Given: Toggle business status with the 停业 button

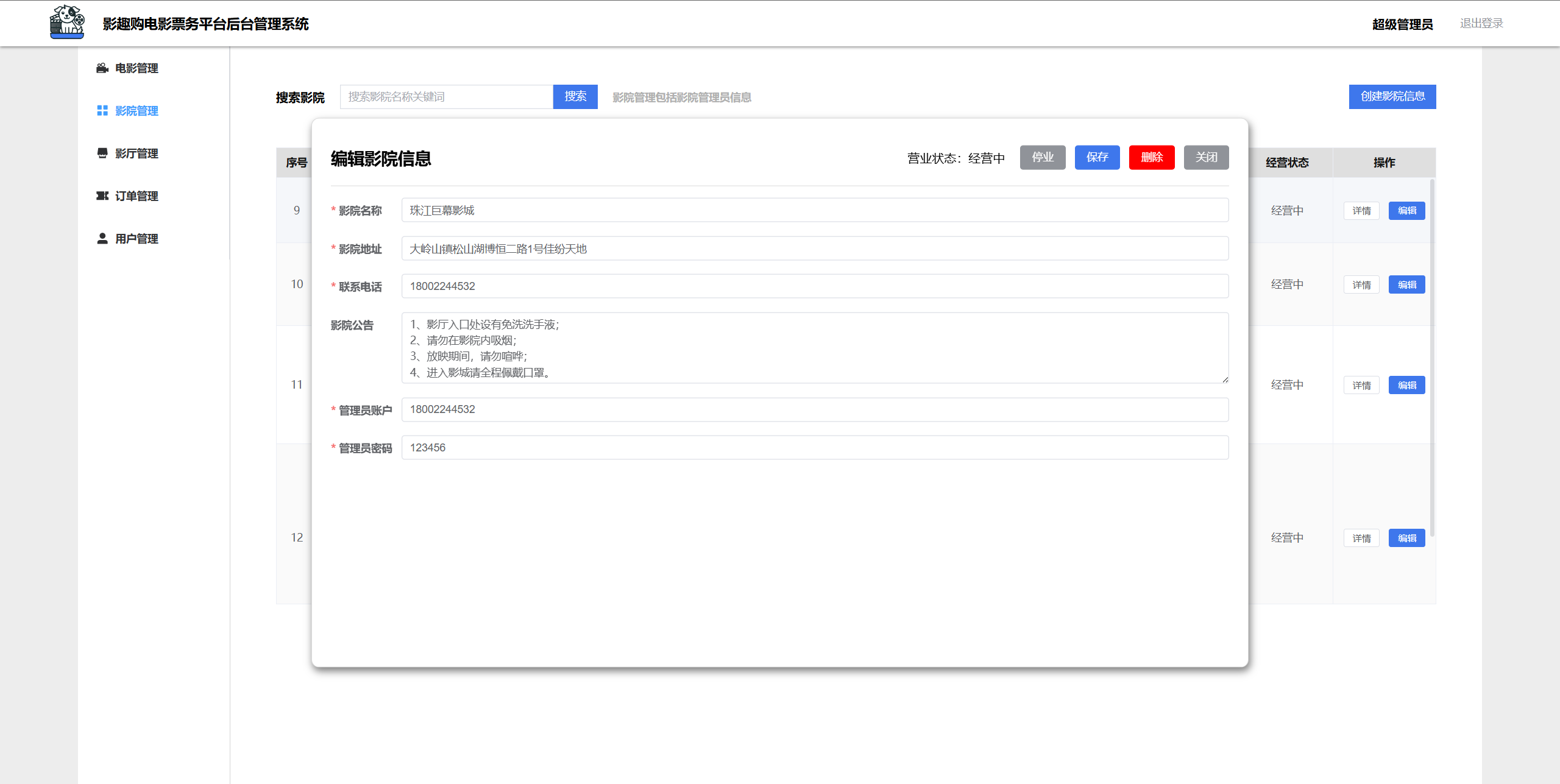Looking at the screenshot, I should 1042,157.
